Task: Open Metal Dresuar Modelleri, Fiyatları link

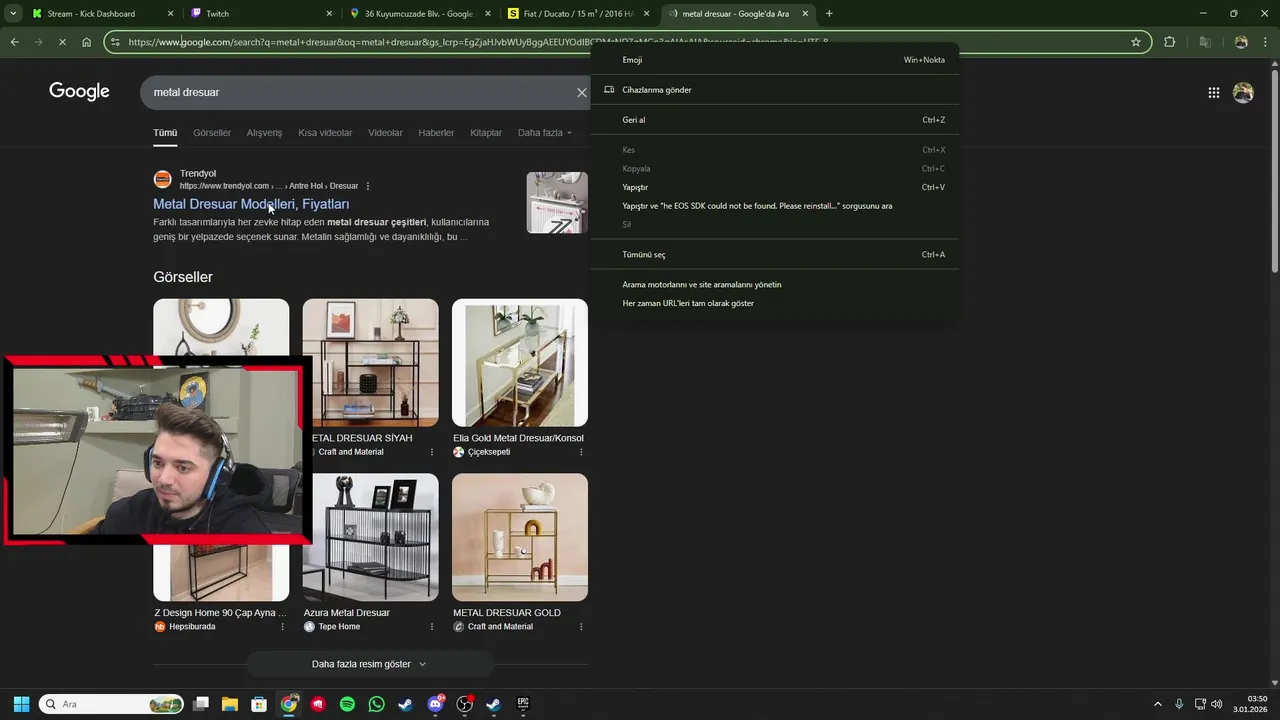Action: coord(251,204)
